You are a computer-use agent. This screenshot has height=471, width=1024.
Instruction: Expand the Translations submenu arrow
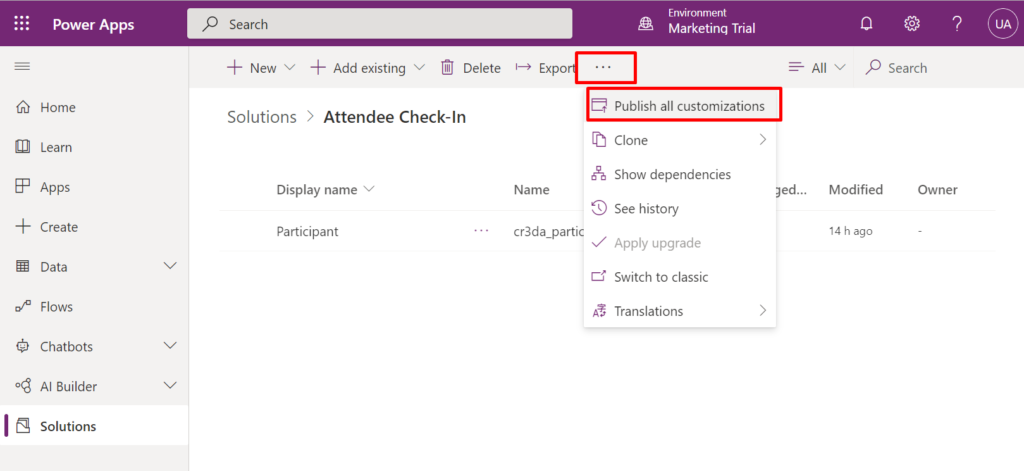762,310
